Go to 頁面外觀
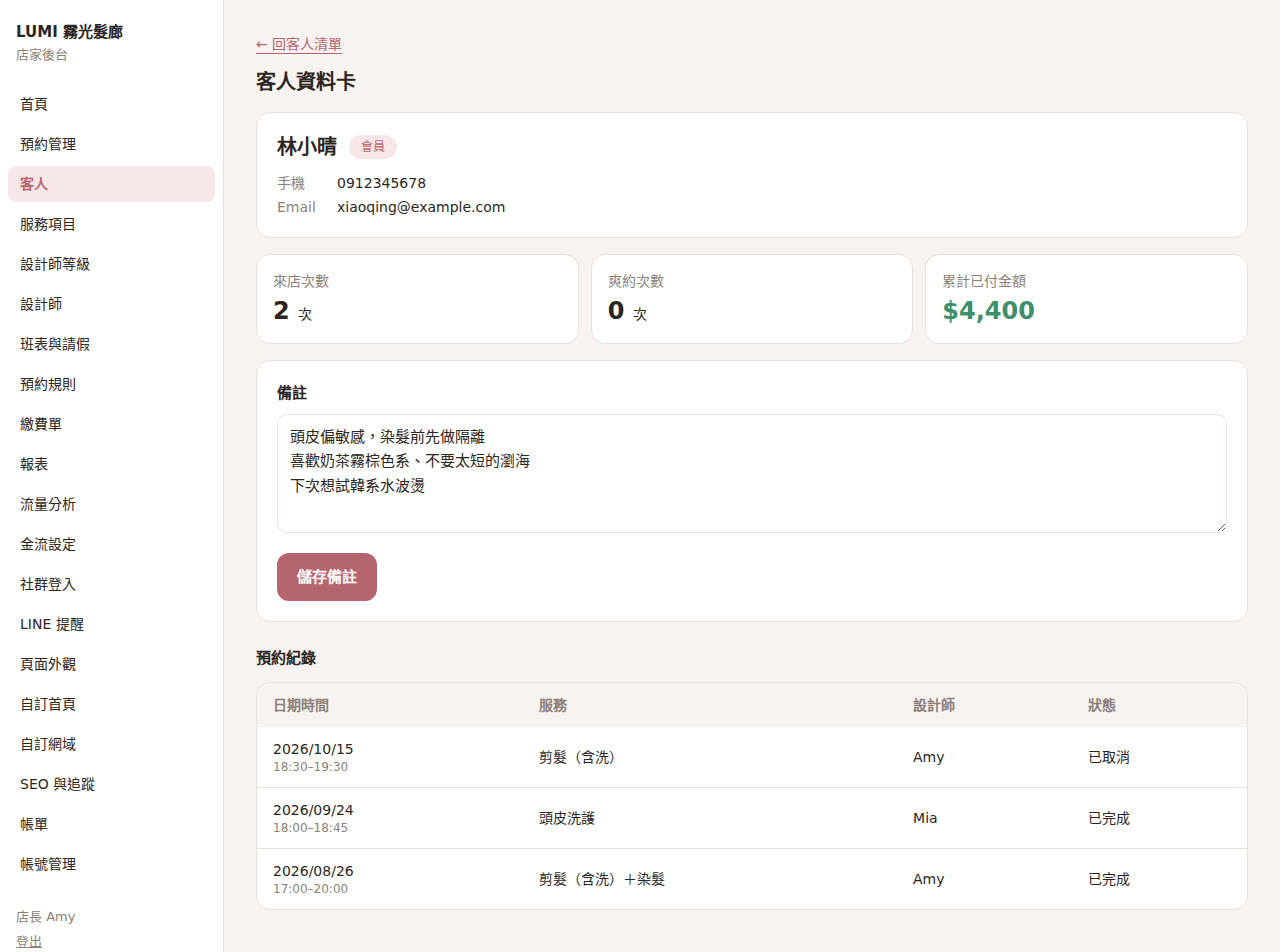This screenshot has height=952, width=1280. pyautogui.click(x=111, y=664)
